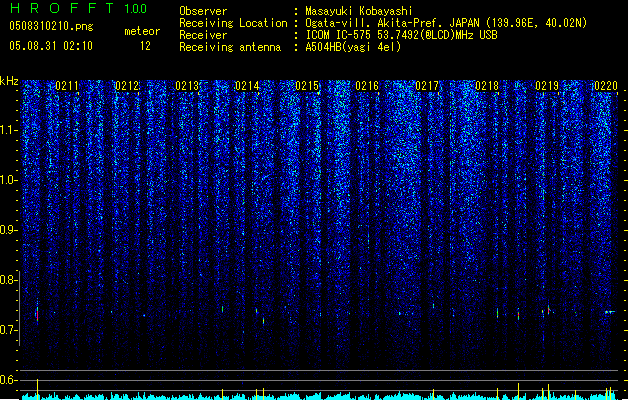This screenshot has width=629, height=400.
Task: Select the observer name Masayuki Kobayashi
Action: tap(359, 11)
